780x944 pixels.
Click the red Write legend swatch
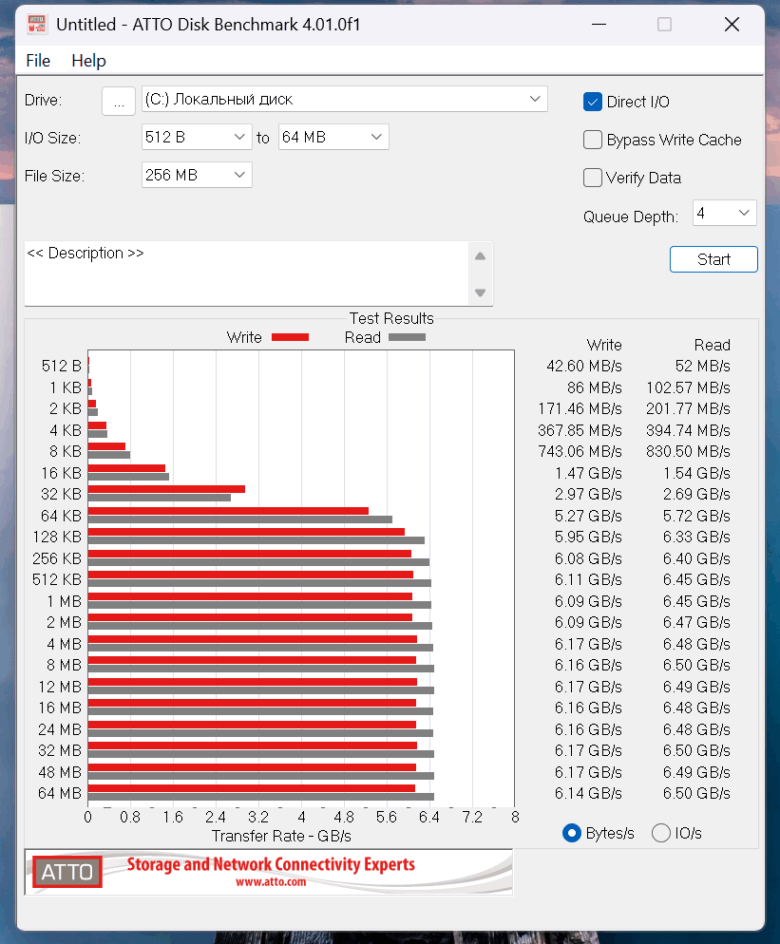pyautogui.click(x=290, y=337)
